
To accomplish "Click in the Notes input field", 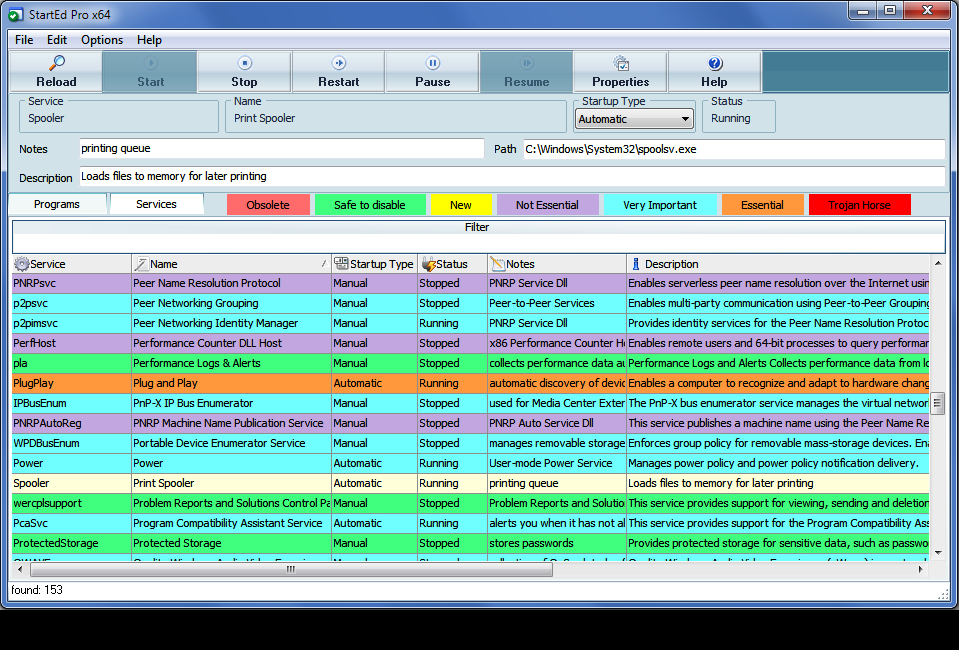I will point(280,149).
